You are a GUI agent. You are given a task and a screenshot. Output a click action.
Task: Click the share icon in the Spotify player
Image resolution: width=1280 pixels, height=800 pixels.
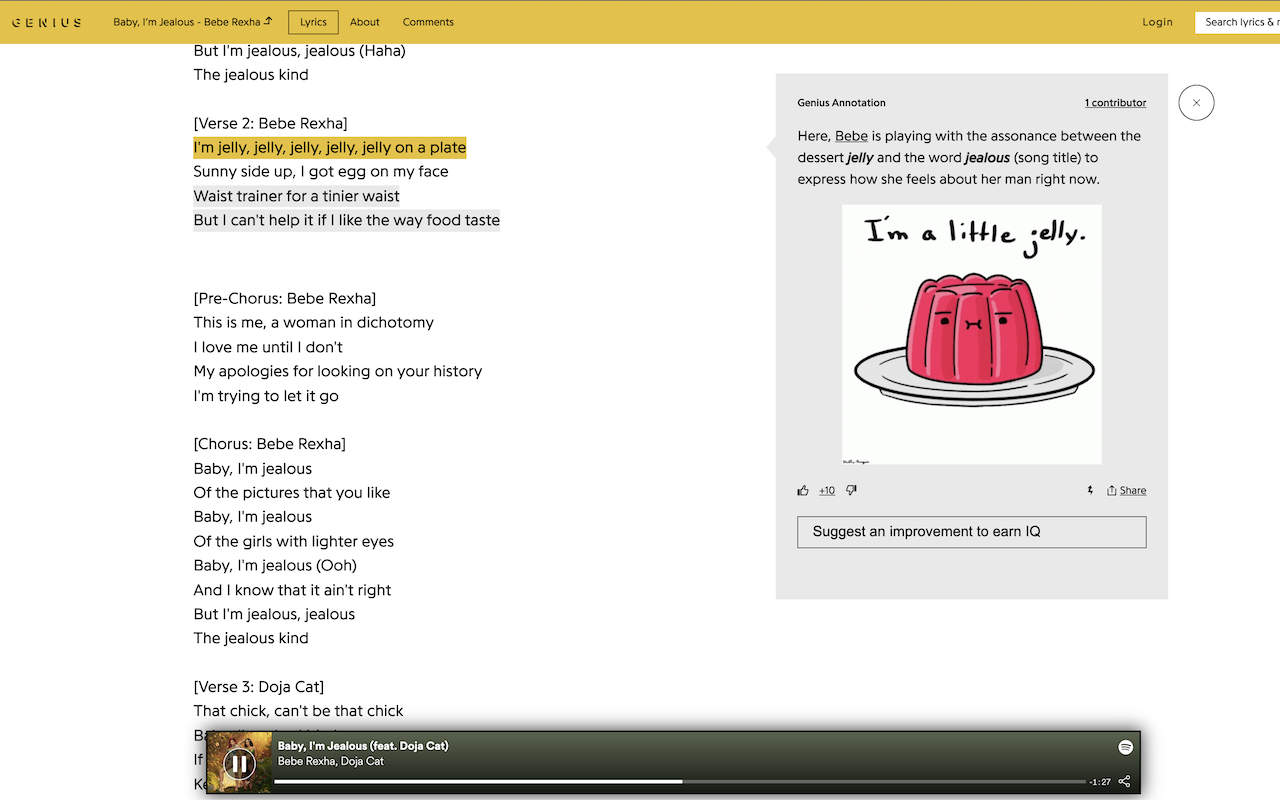pyautogui.click(x=1124, y=781)
